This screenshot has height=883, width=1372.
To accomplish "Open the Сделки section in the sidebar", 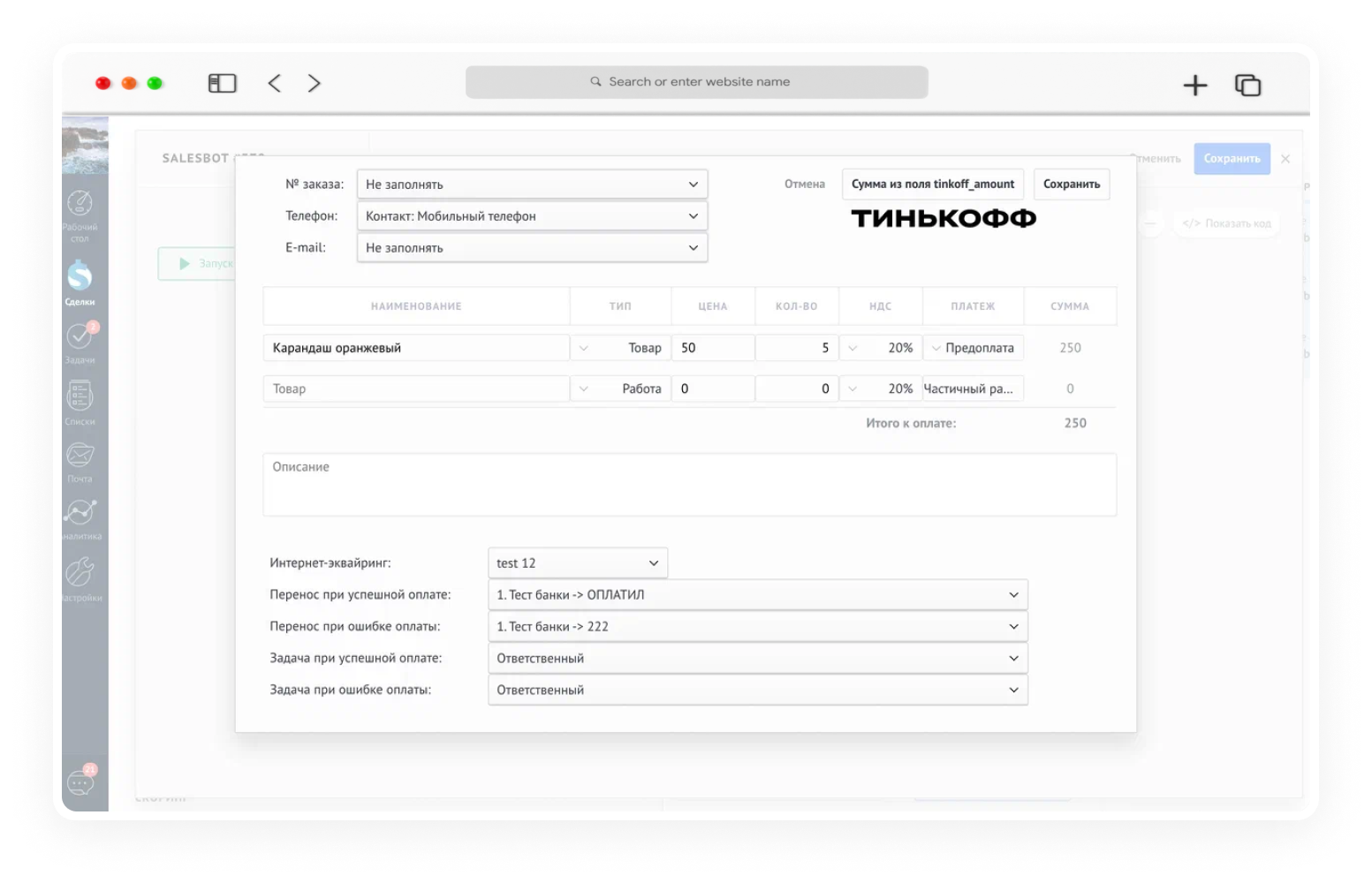I will [x=80, y=283].
